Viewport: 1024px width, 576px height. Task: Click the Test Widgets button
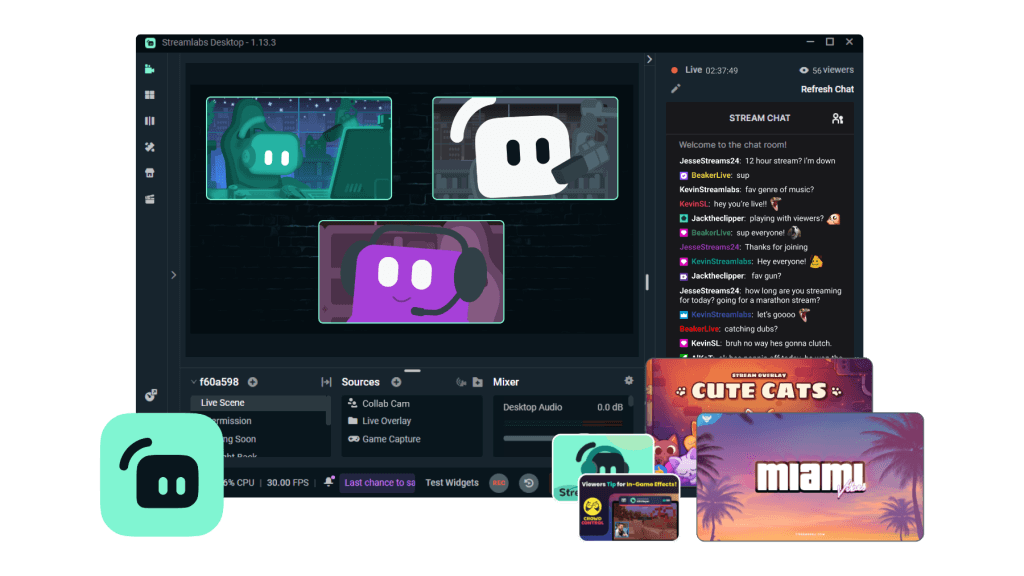click(452, 483)
